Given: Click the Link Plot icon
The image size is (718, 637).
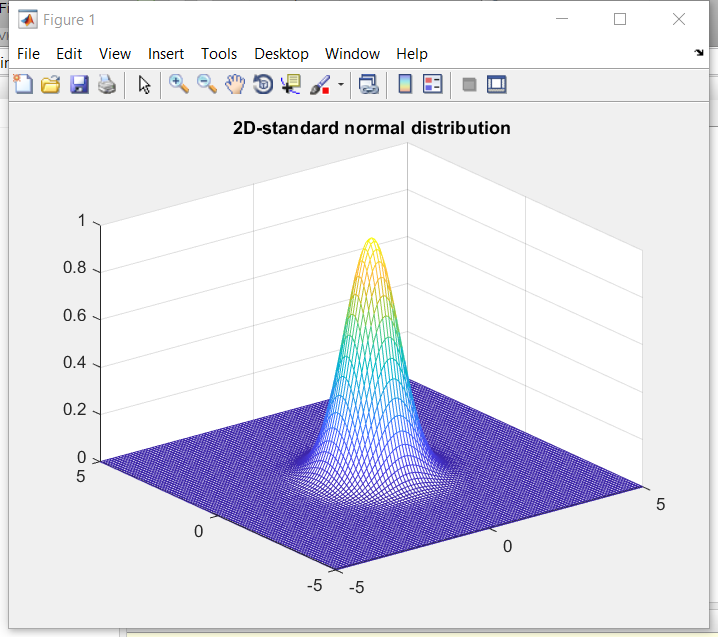Looking at the screenshot, I should (x=369, y=84).
